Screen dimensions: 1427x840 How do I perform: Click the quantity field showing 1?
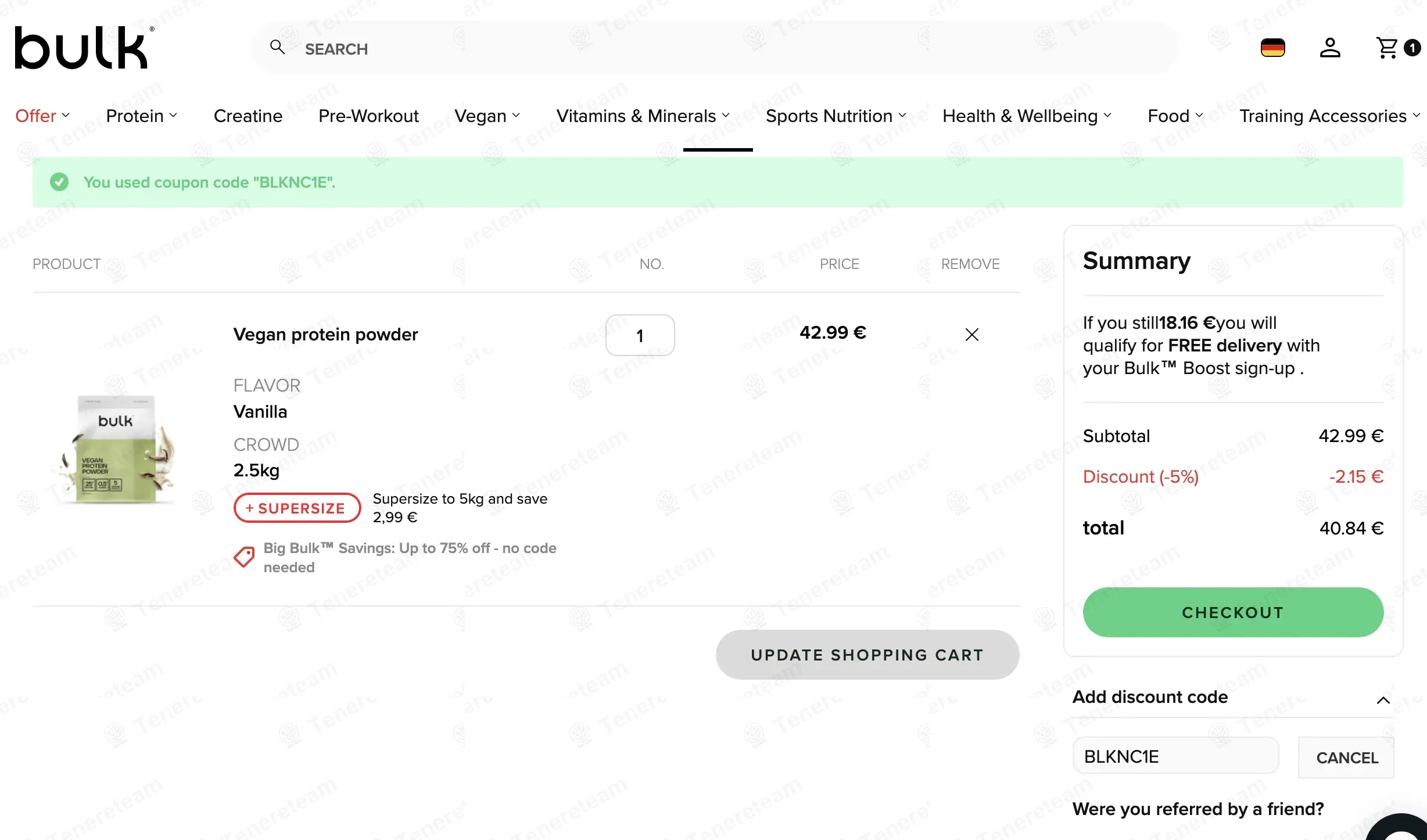(640, 335)
